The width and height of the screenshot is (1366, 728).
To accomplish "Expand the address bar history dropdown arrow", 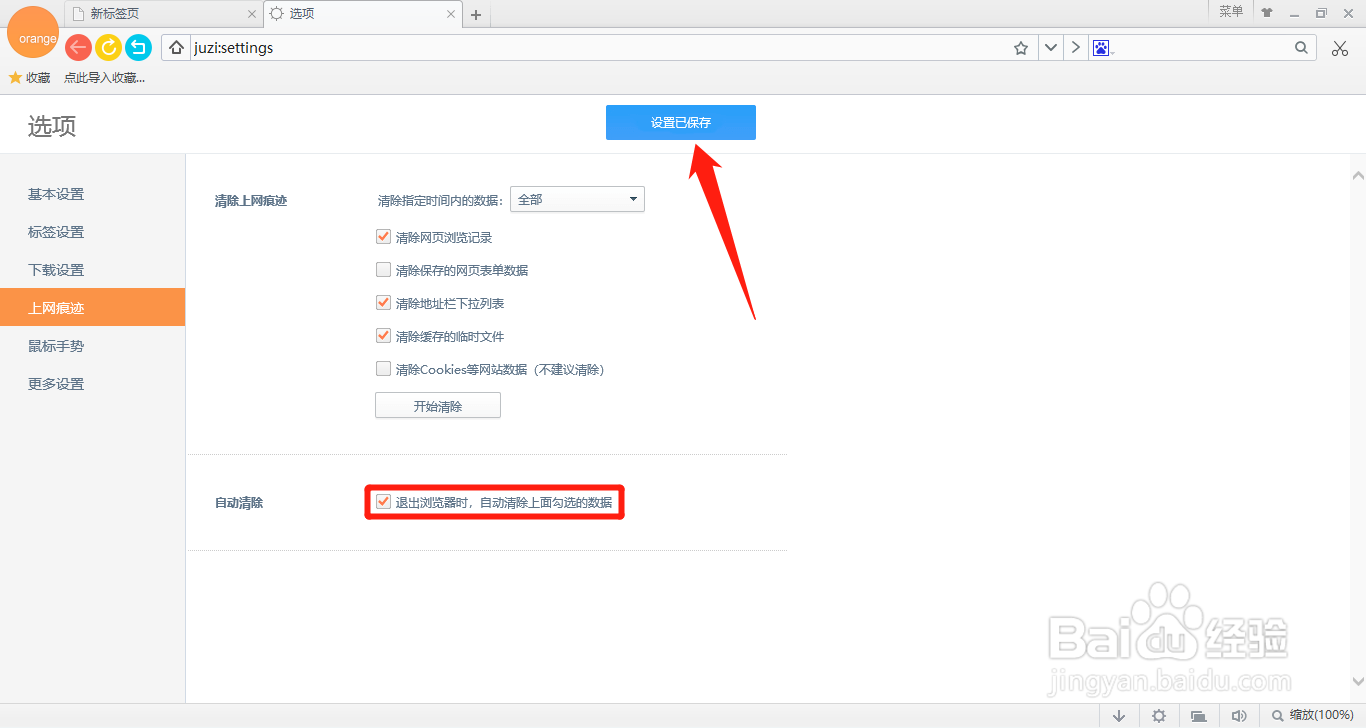I will pyautogui.click(x=1050, y=48).
